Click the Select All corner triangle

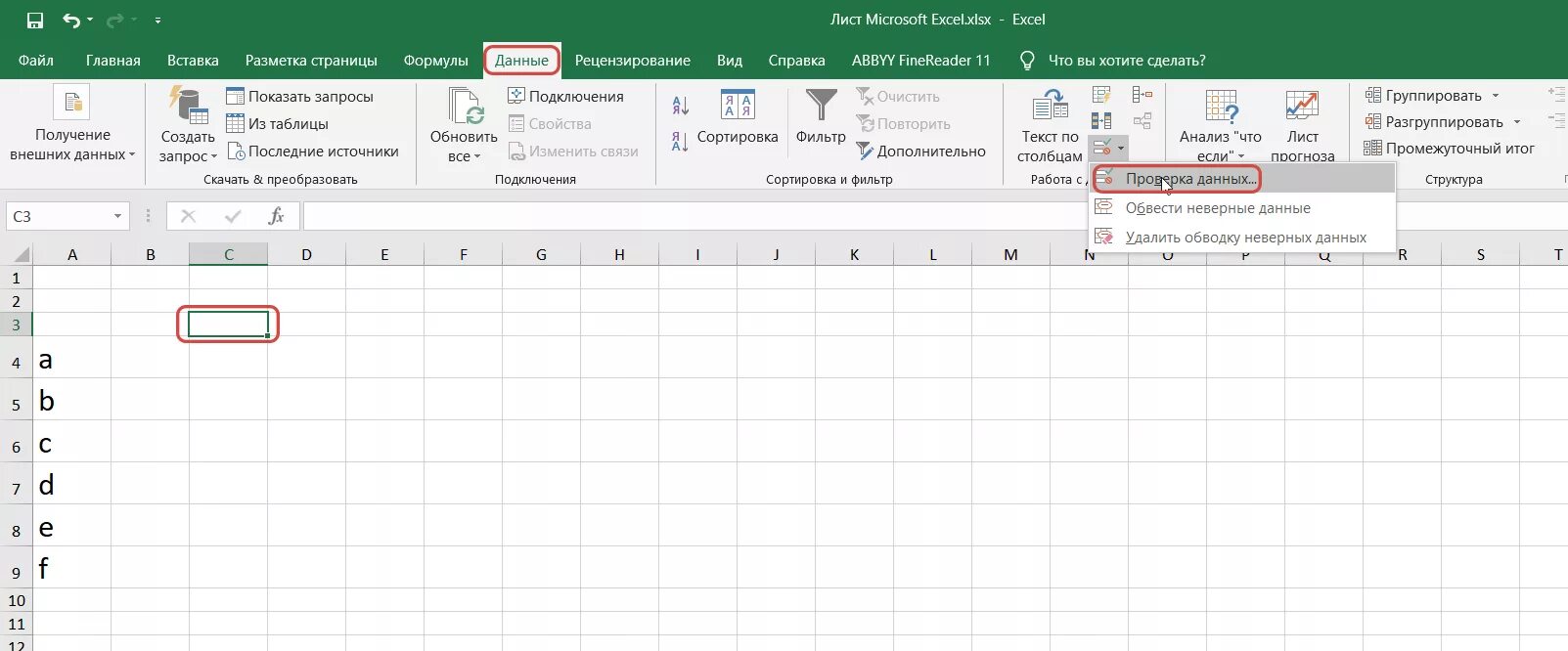[x=17, y=254]
